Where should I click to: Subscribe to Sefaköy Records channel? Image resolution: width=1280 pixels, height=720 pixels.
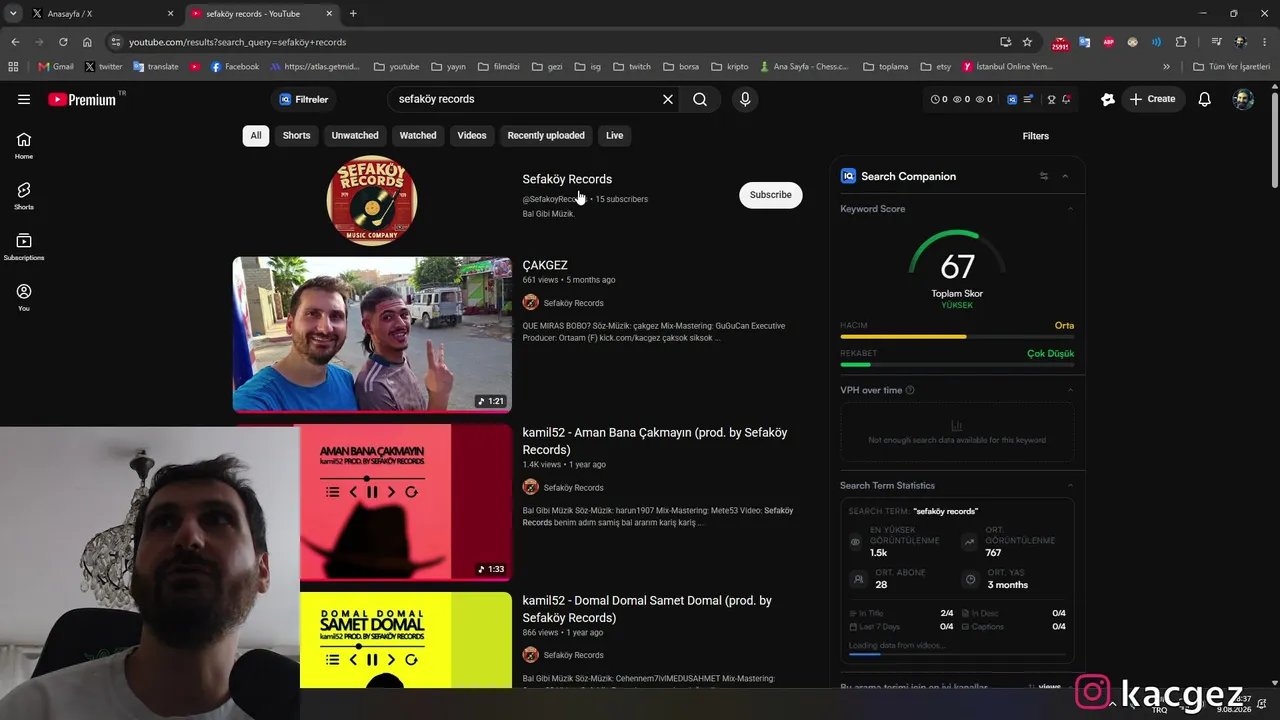pos(771,195)
